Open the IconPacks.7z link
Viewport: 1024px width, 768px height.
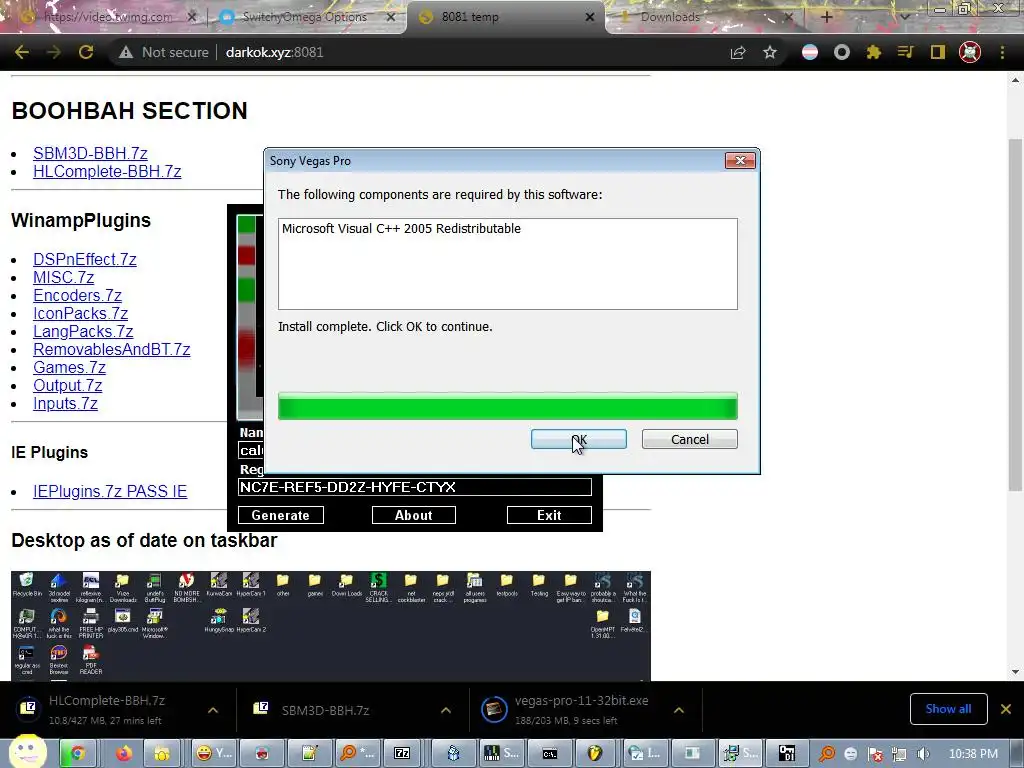(80, 313)
